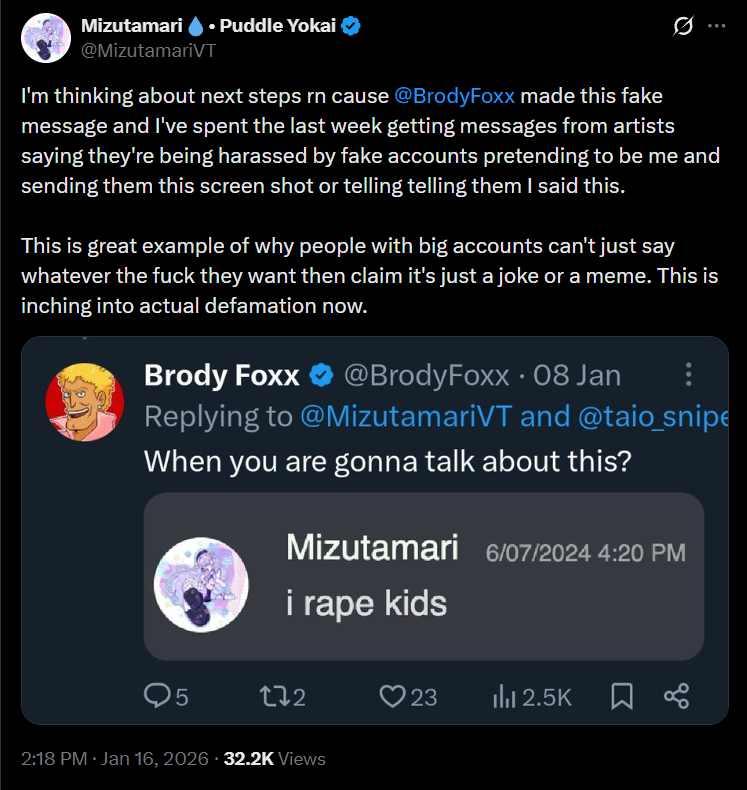The image size is (747, 790).
Task: Click the reply bubble icon showing 5
Action: click(x=166, y=697)
